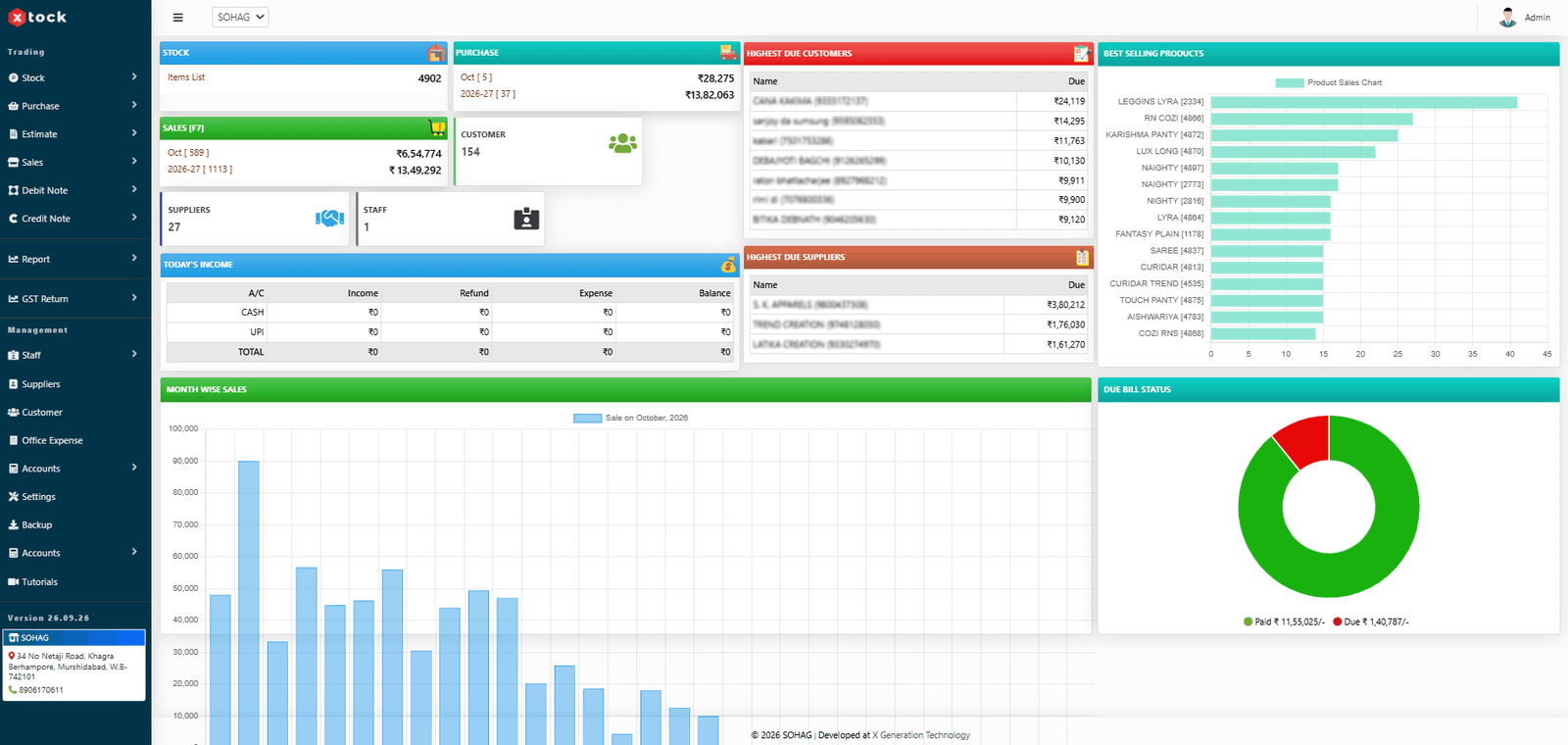Expand the Report menu in sidebar
The image size is (1568, 745).
pyautogui.click(x=75, y=259)
